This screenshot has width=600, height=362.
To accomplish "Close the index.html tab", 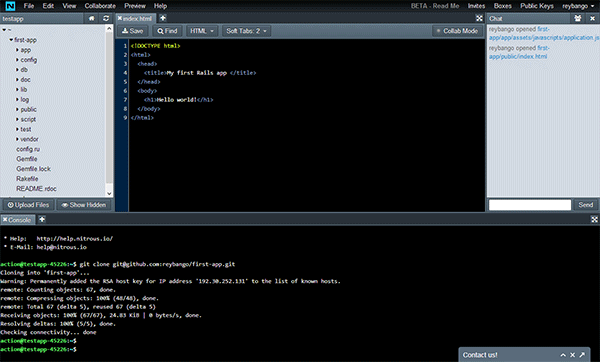I will 120,18.
